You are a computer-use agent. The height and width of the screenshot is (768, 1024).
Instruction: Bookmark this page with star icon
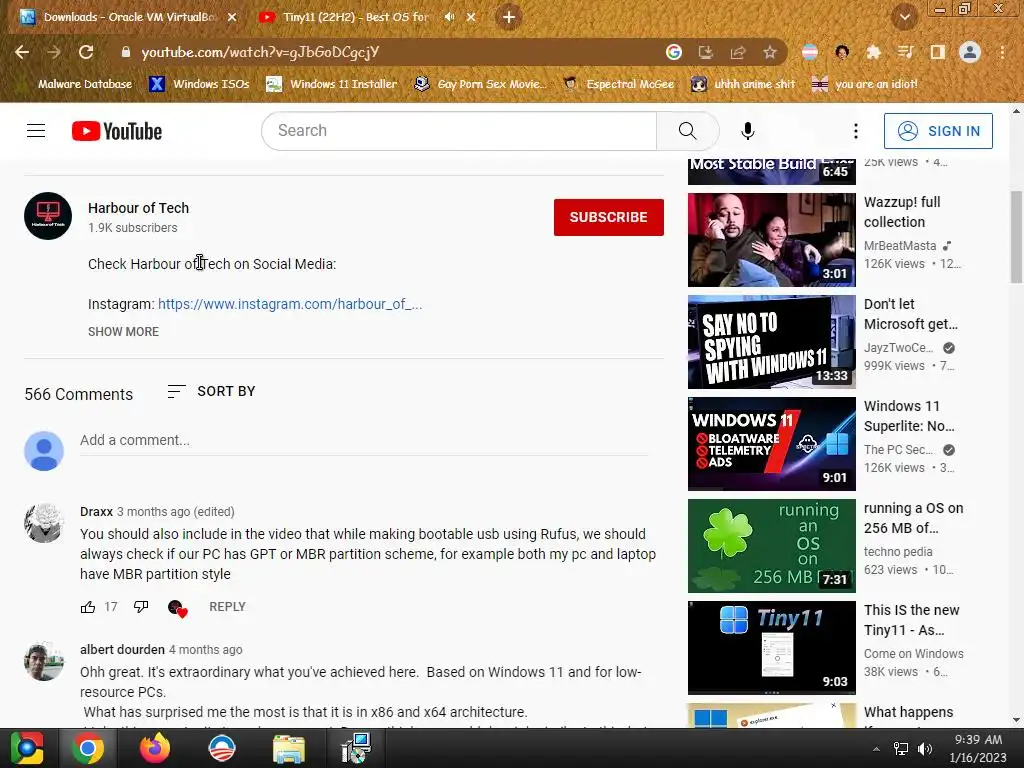770,52
